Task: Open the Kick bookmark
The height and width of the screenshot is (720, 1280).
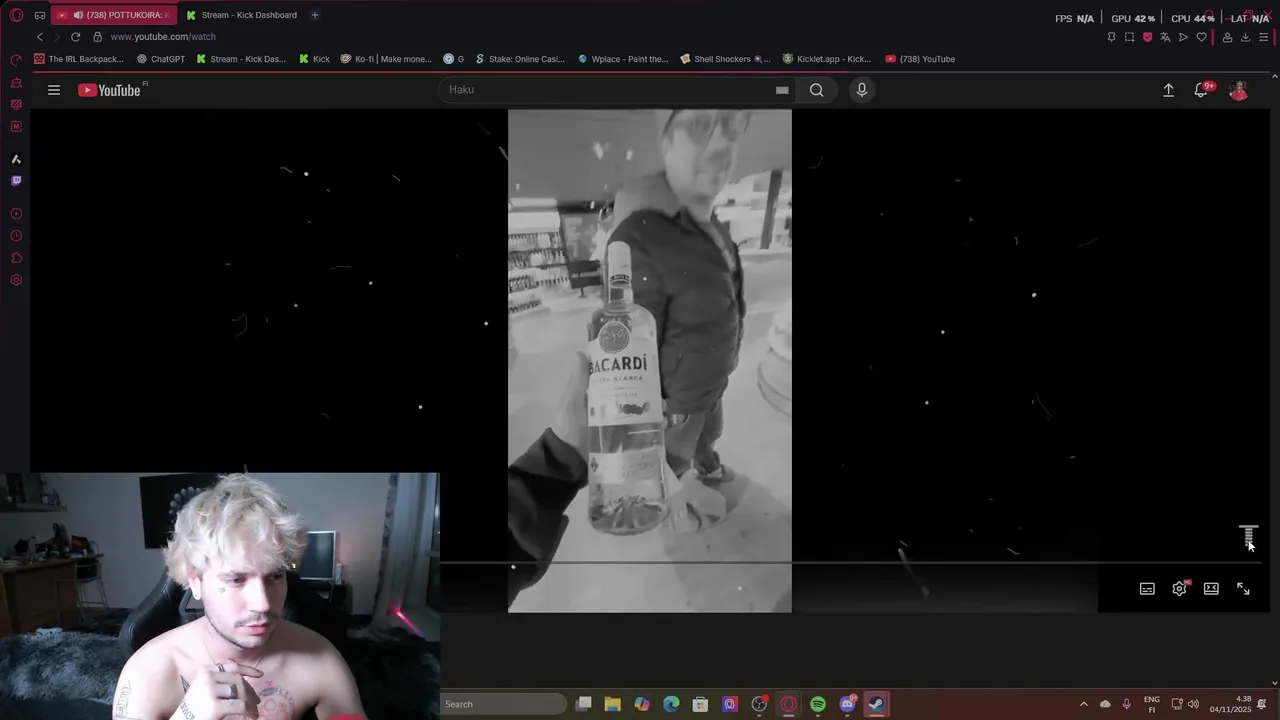Action: (314, 59)
